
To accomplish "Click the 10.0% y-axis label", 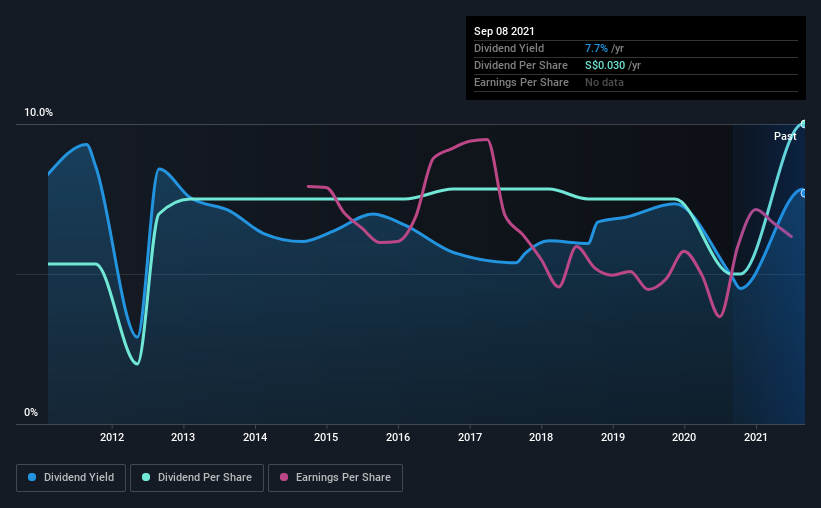I will 38,113.
